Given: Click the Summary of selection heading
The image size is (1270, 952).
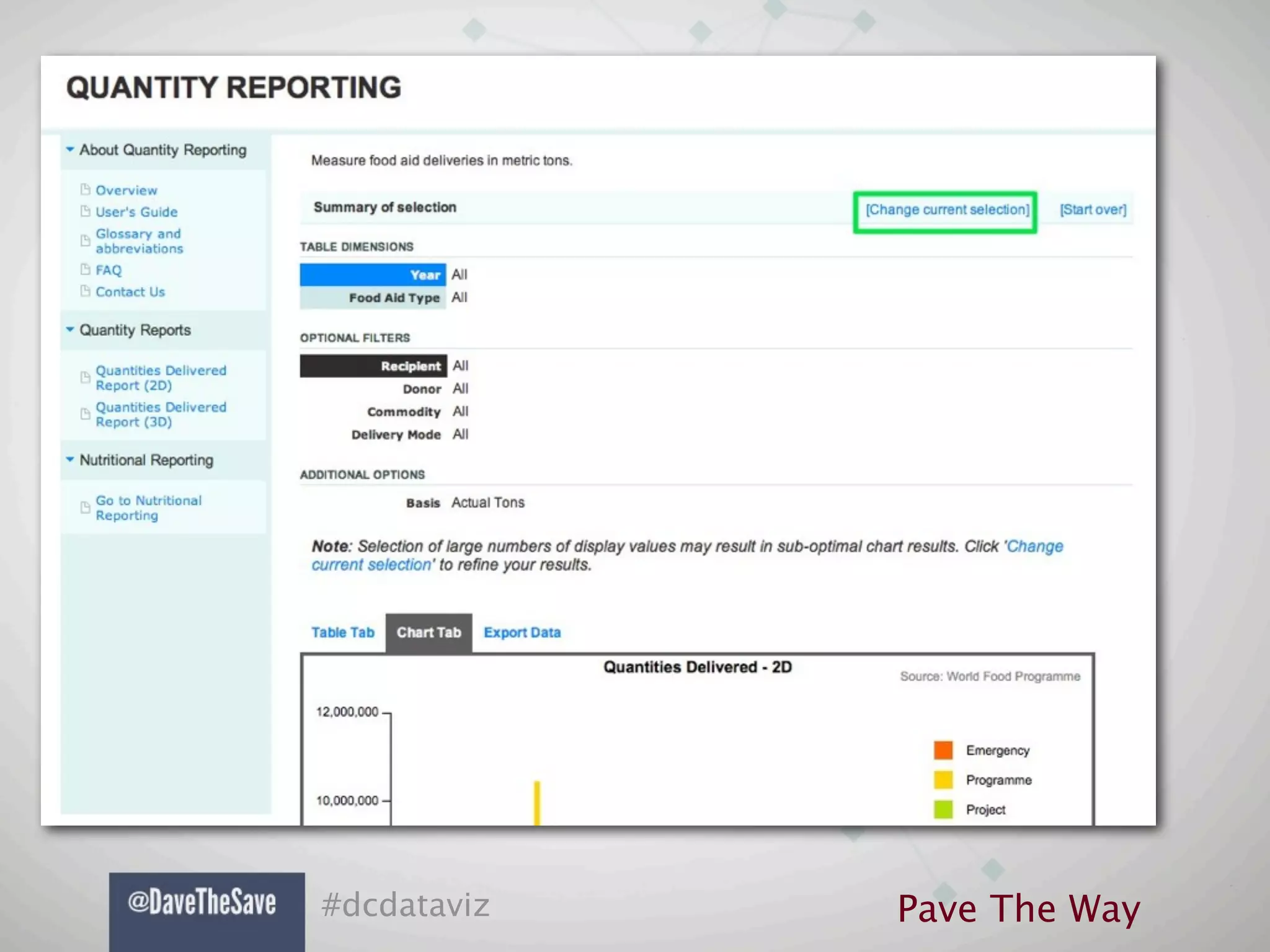Looking at the screenshot, I should [x=384, y=208].
